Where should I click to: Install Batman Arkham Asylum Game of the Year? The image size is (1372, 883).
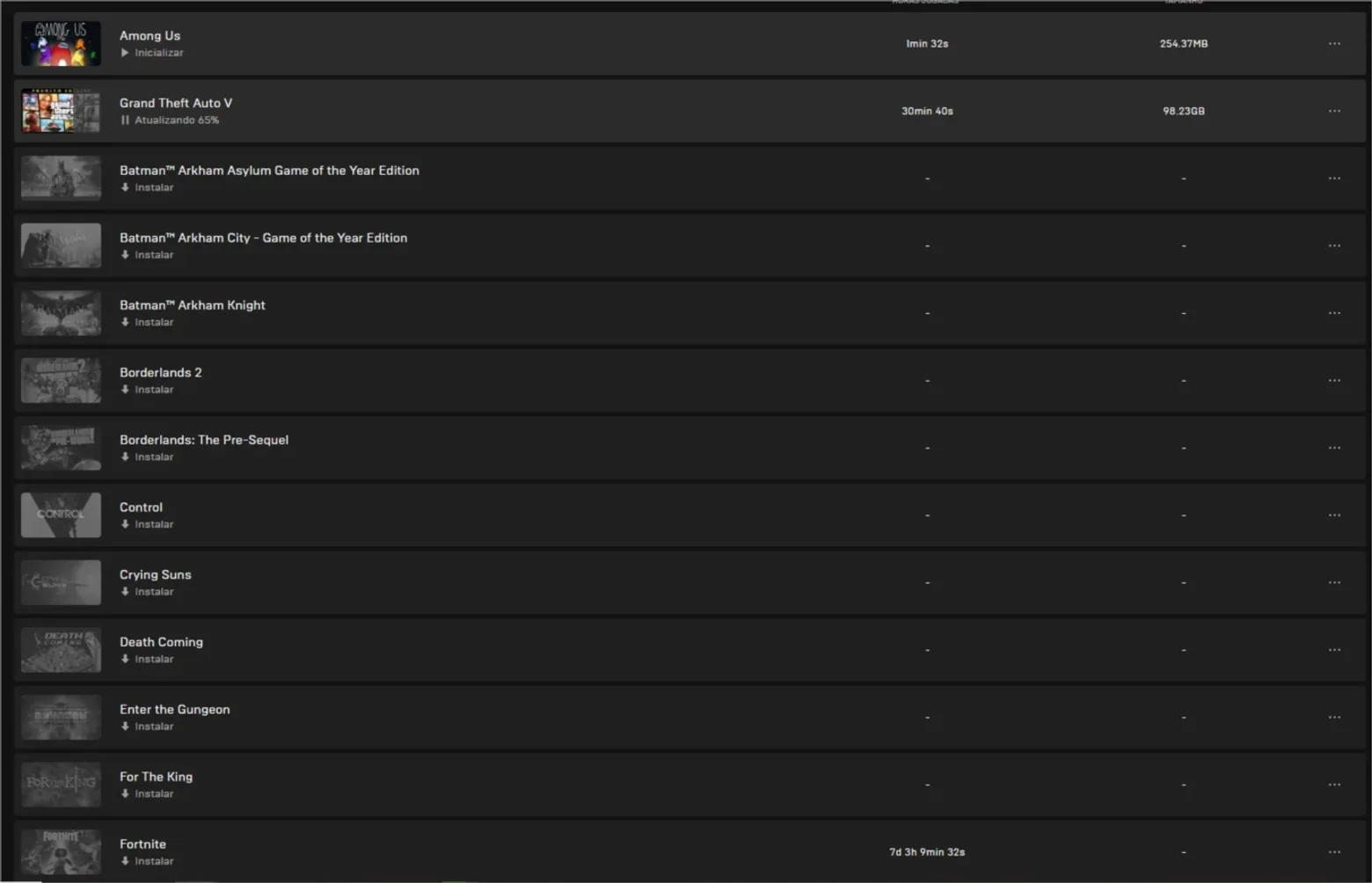(x=147, y=187)
